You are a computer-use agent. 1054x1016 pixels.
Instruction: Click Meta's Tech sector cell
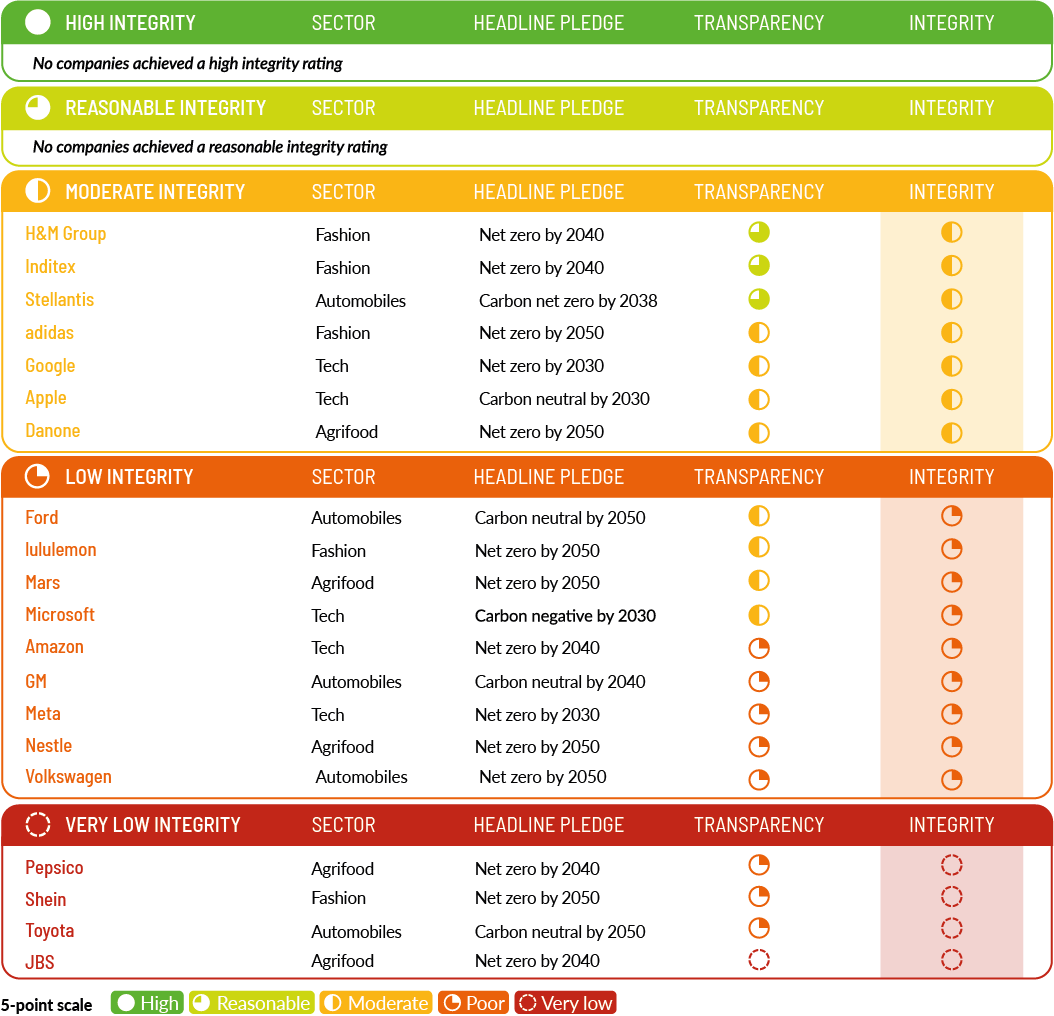pyautogui.click(x=327, y=715)
